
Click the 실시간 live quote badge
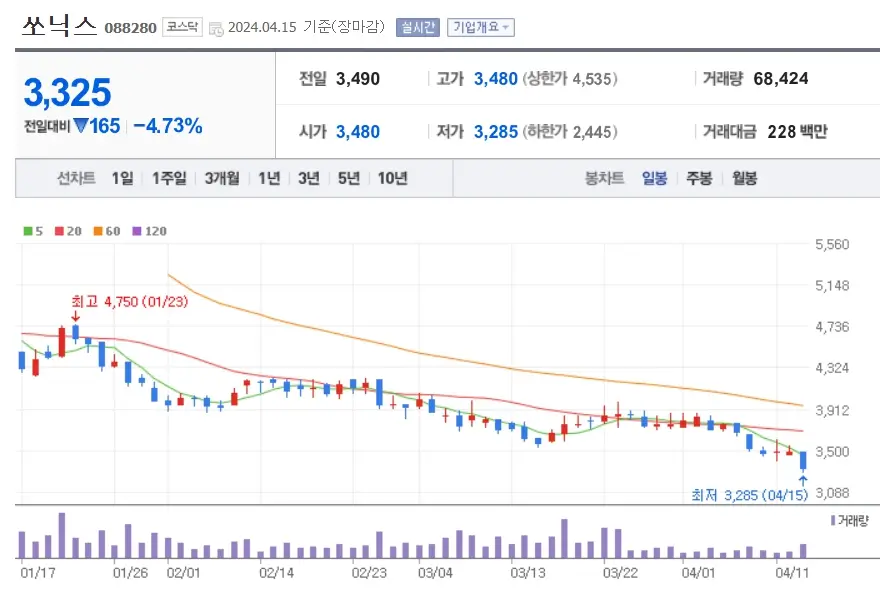pyautogui.click(x=418, y=27)
